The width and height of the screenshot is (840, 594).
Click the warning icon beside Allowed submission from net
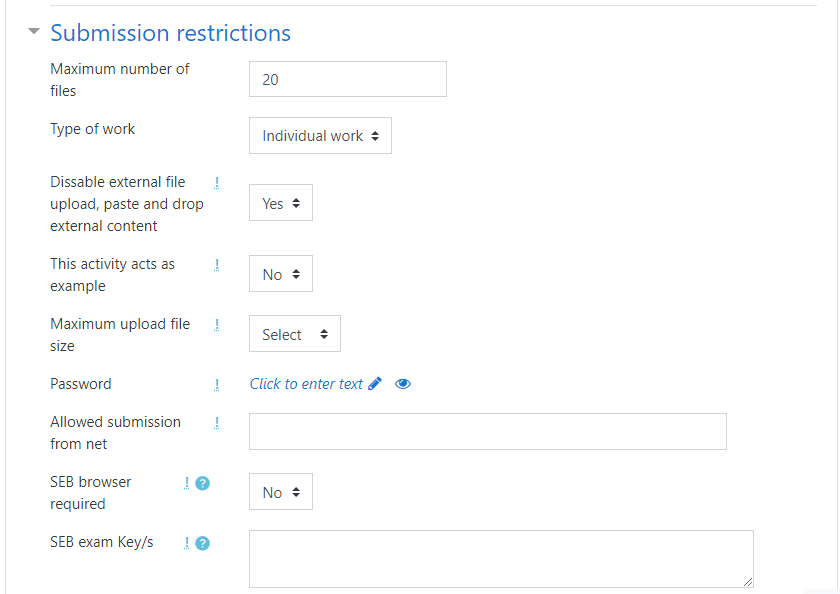(x=217, y=422)
